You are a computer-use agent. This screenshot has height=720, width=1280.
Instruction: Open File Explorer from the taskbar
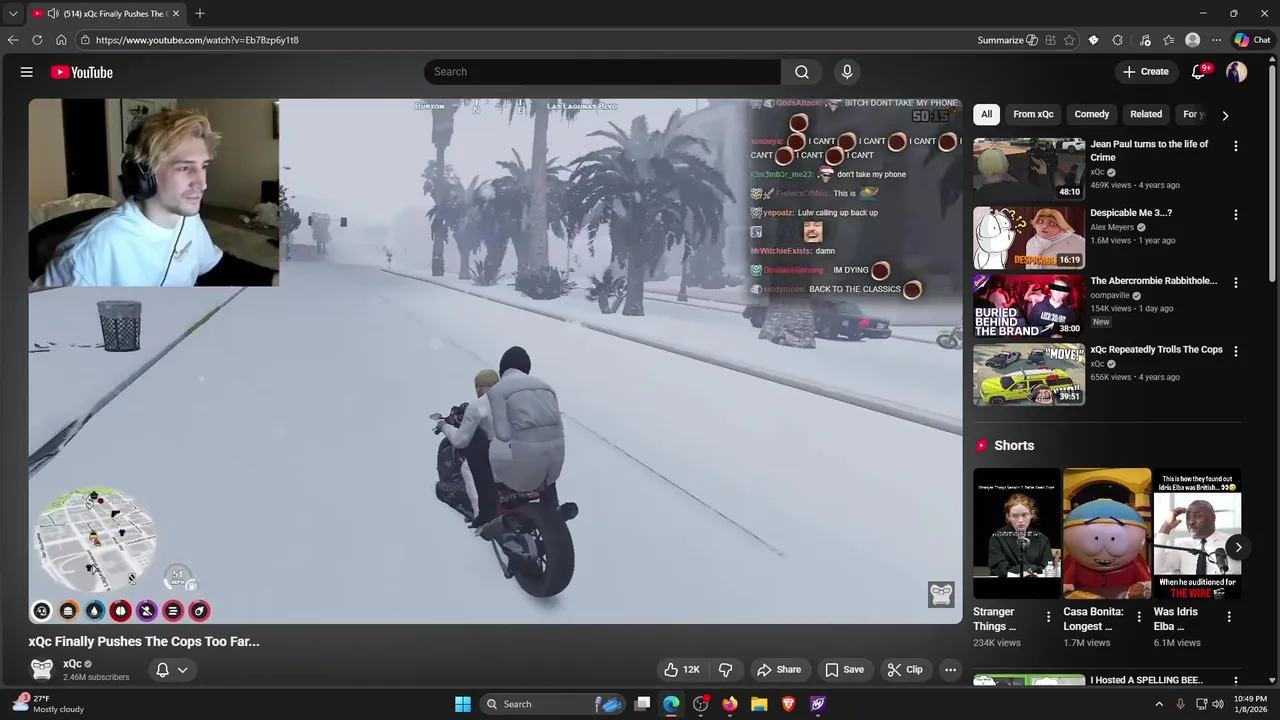click(759, 704)
